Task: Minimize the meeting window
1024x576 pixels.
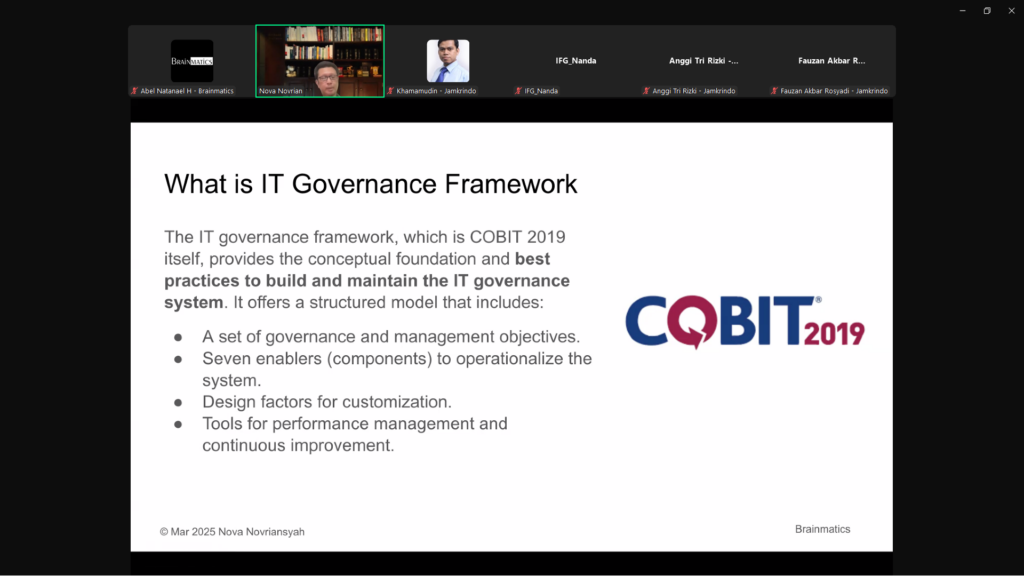Action: coord(962,10)
